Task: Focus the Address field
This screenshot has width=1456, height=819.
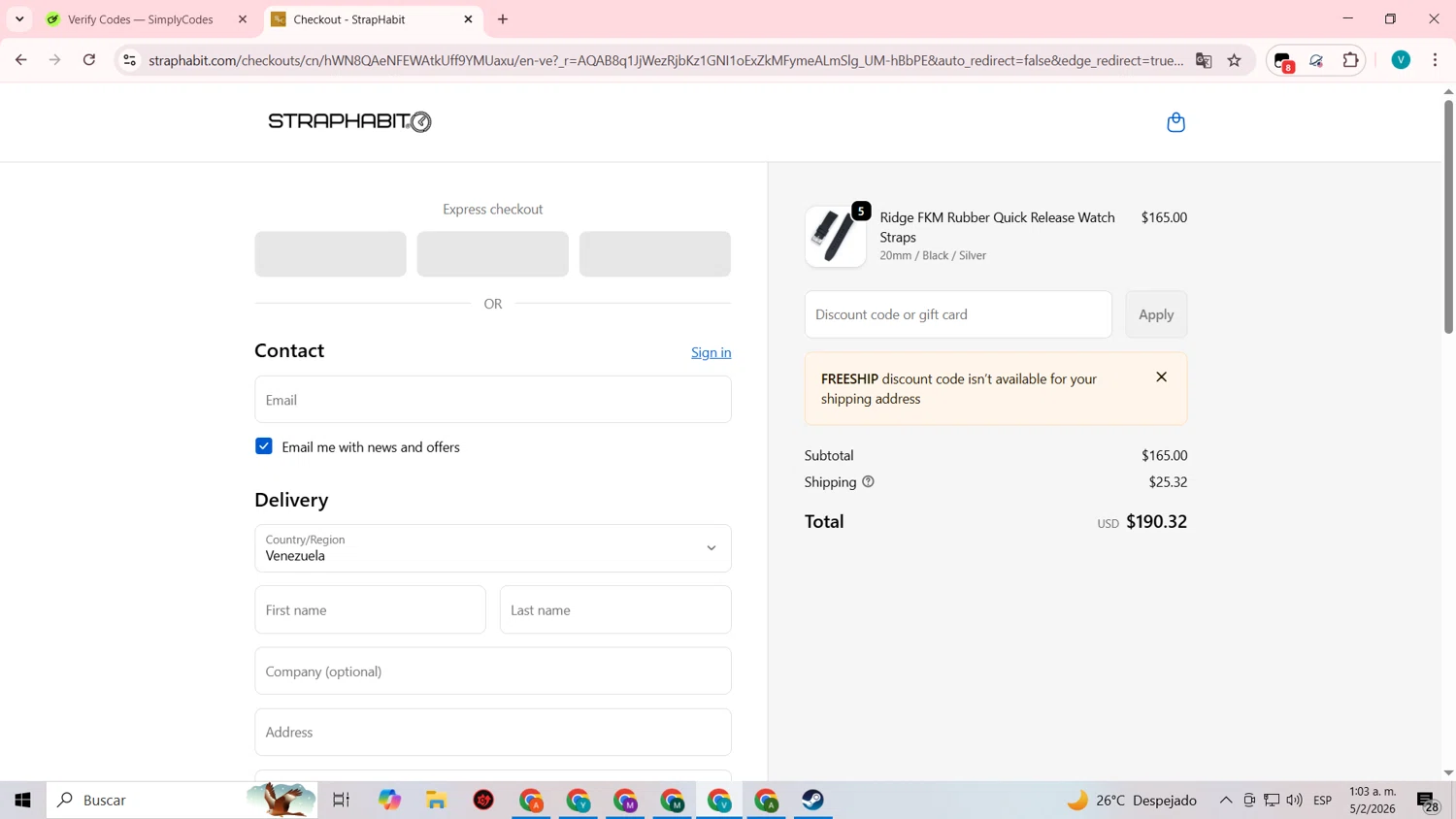Action: pyautogui.click(x=493, y=733)
